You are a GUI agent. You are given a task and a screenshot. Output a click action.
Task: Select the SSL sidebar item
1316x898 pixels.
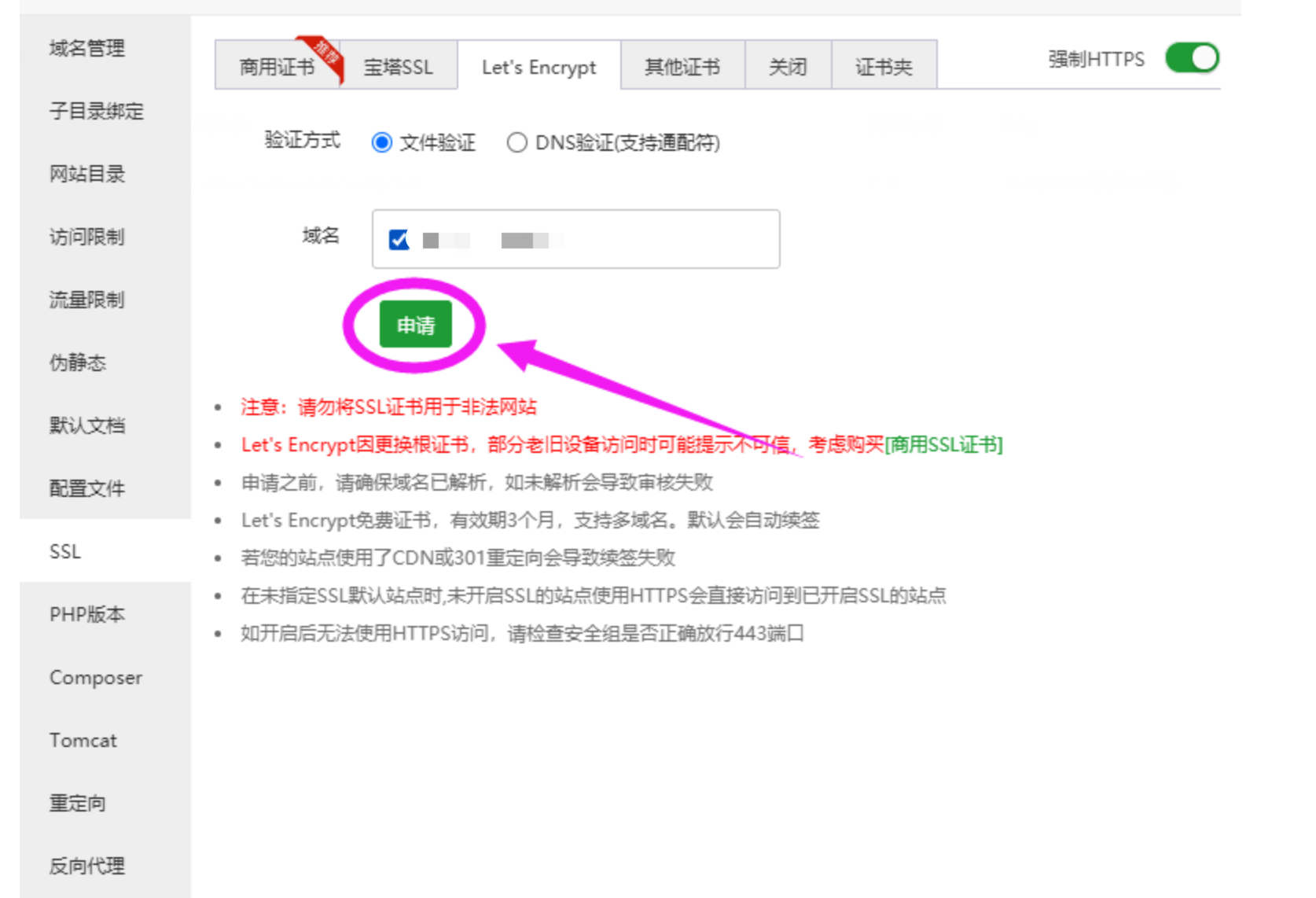tap(105, 551)
